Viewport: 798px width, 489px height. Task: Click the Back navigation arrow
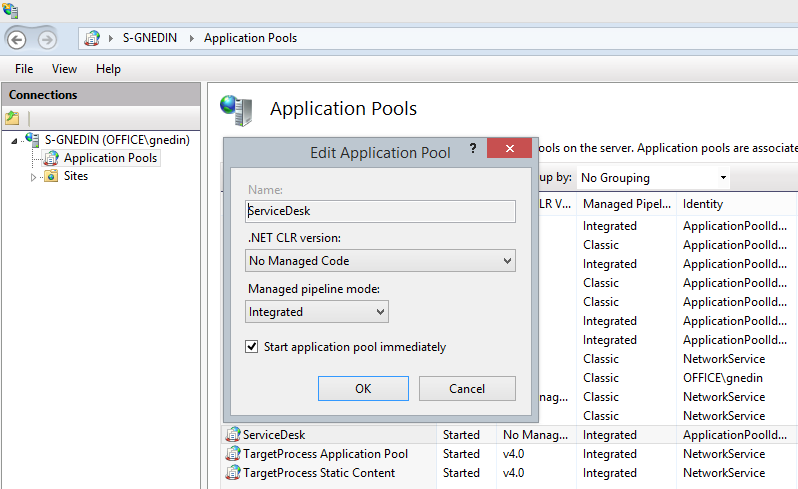coord(17,39)
